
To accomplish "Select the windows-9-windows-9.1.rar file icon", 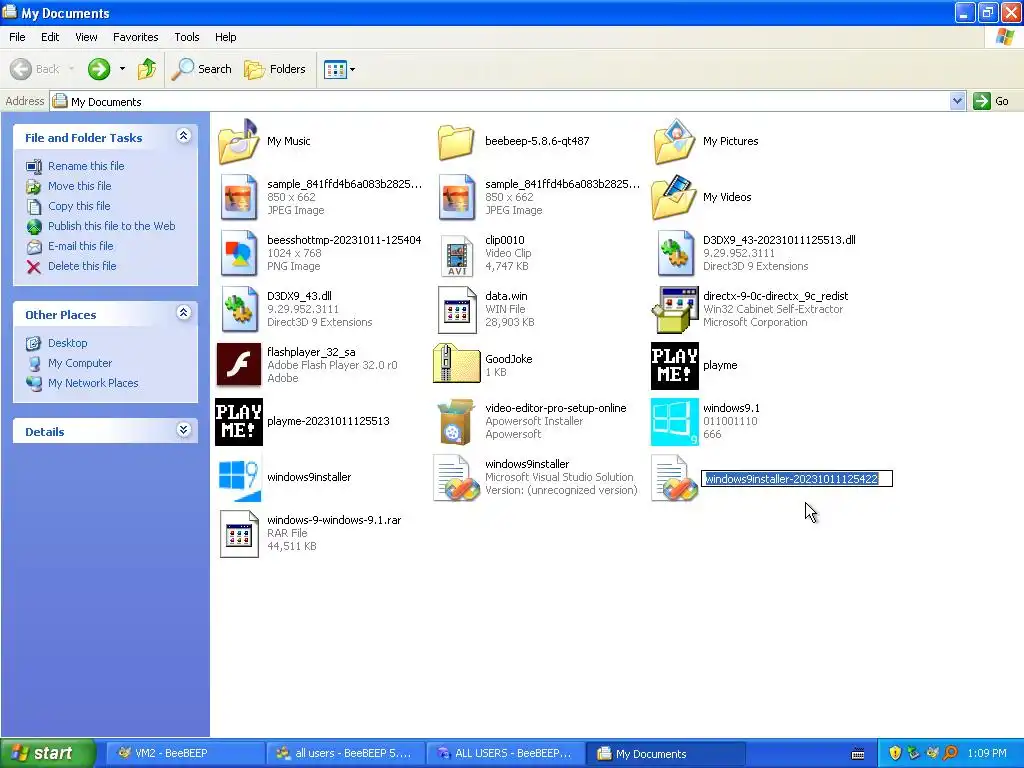I will click(x=239, y=534).
